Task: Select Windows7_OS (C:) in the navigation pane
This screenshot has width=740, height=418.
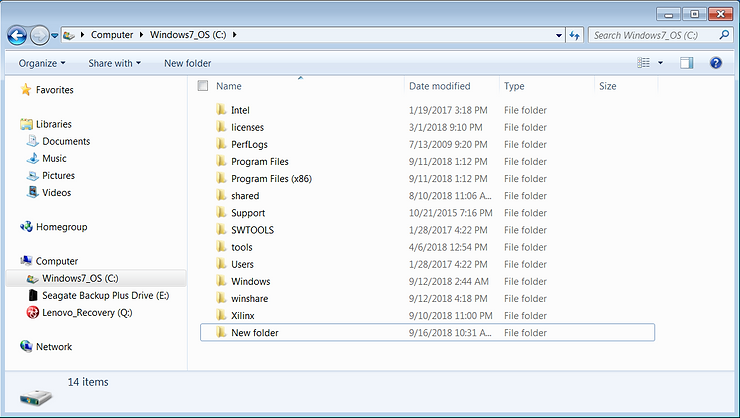Action: (x=80, y=278)
